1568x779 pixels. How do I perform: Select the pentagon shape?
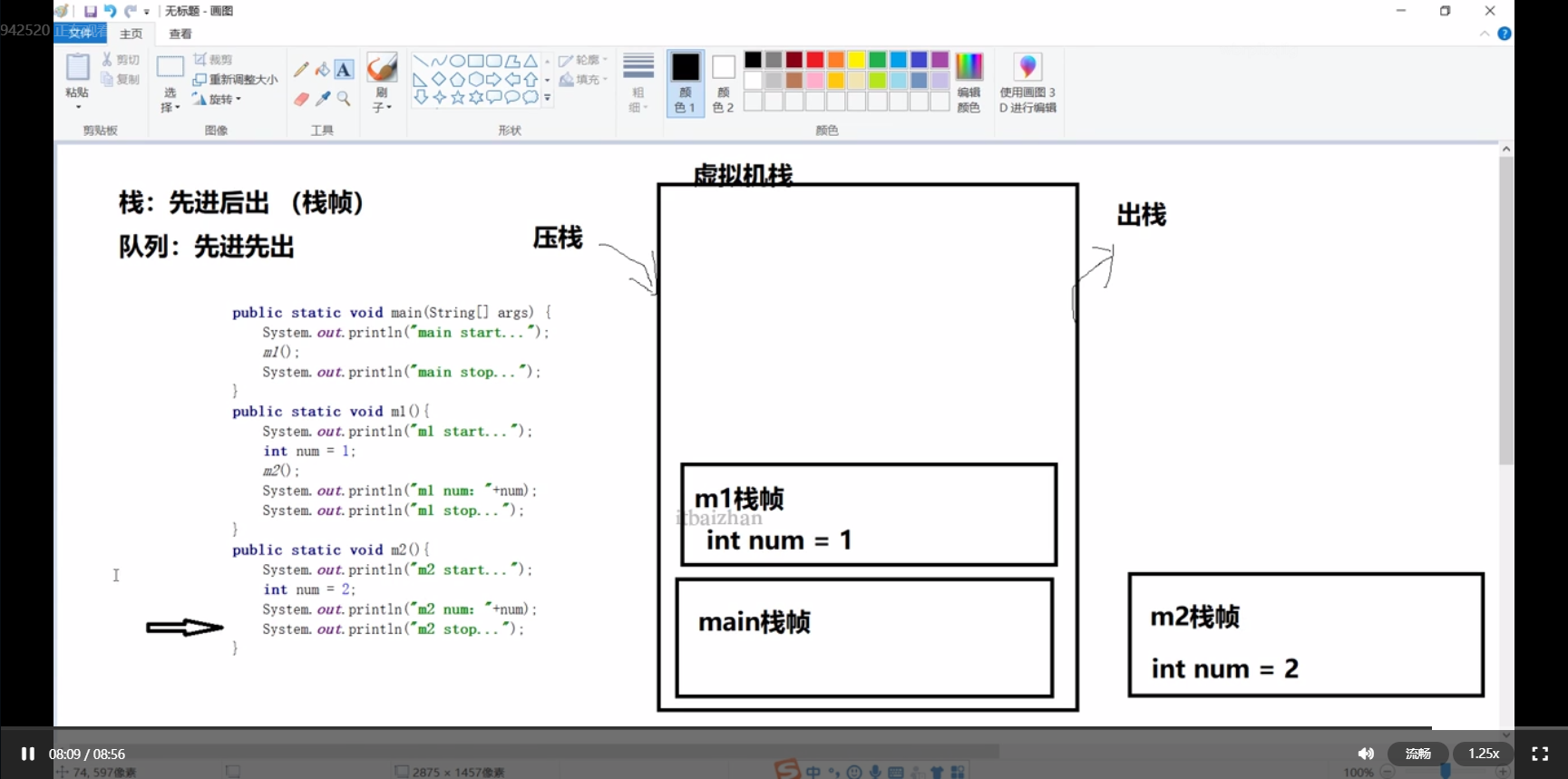[457, 79]
